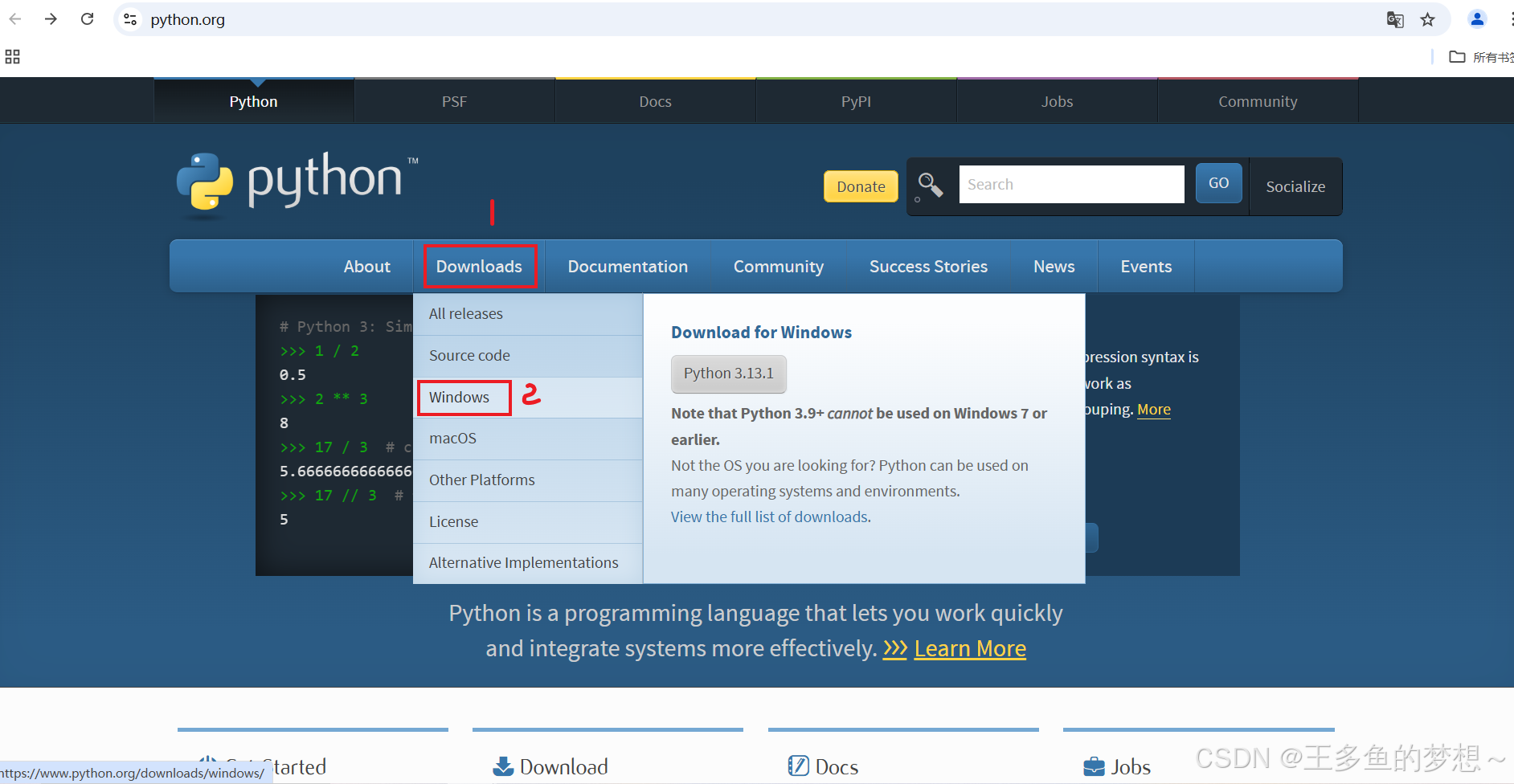1514x784 pixels.
Task: Click the magnifying glass search icon
Action: point(930,186)
